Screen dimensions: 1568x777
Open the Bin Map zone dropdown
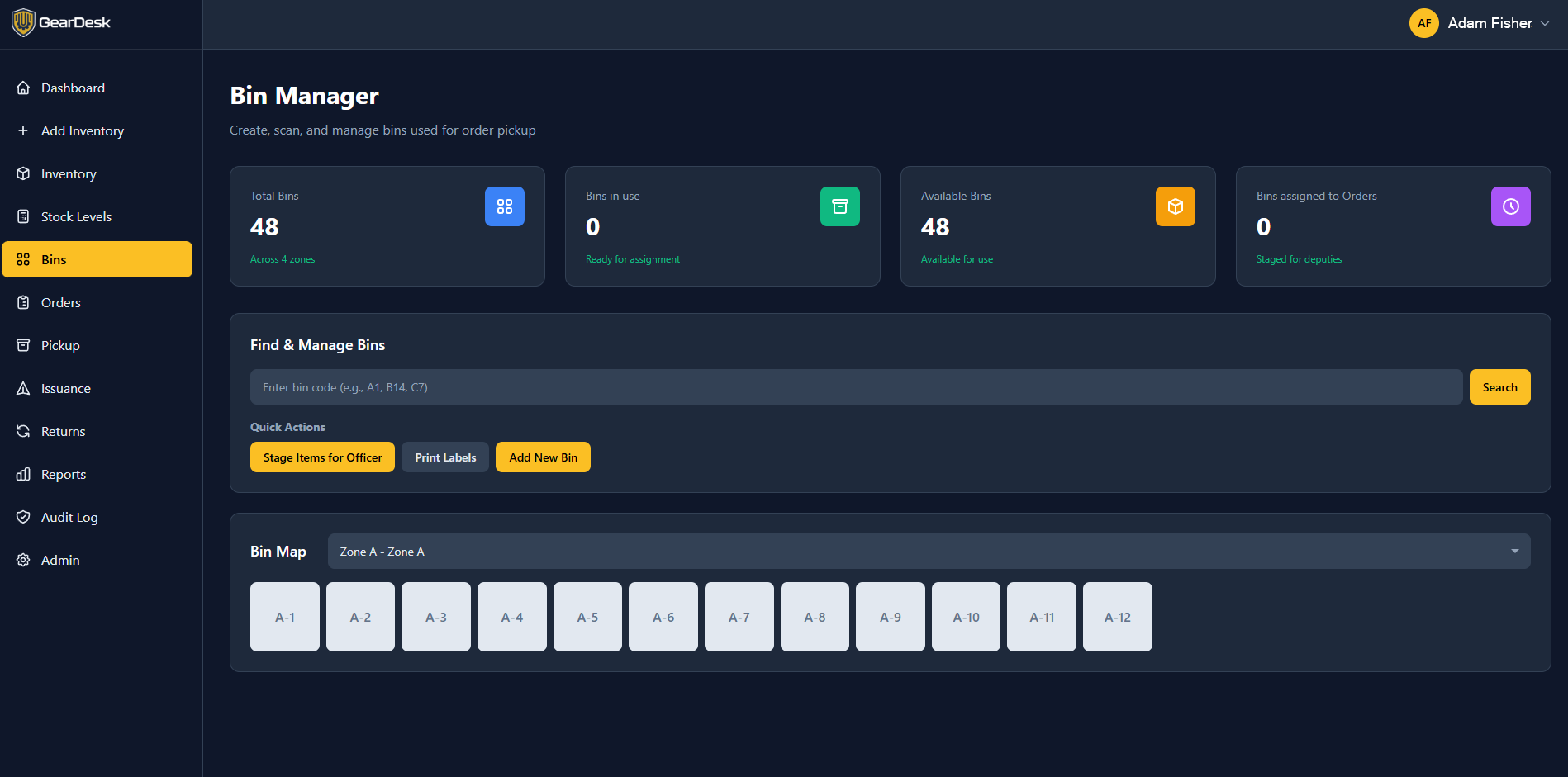929,552
